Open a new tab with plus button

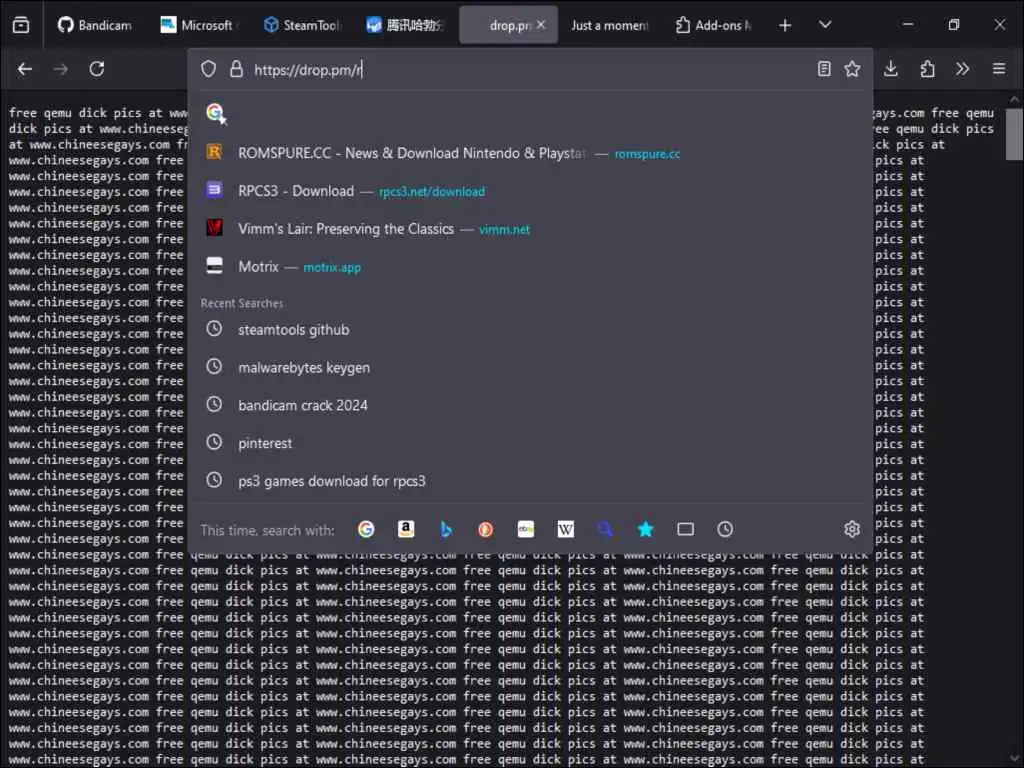pyautogui.click(x=785, y=25)
